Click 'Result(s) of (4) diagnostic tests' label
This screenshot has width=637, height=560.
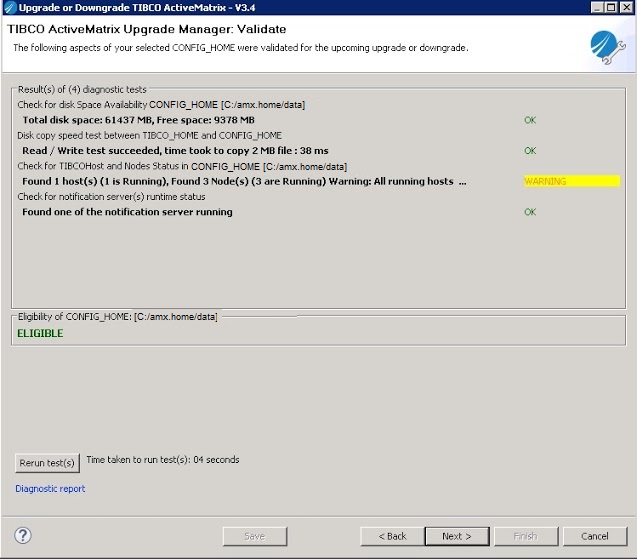[82, 89]
